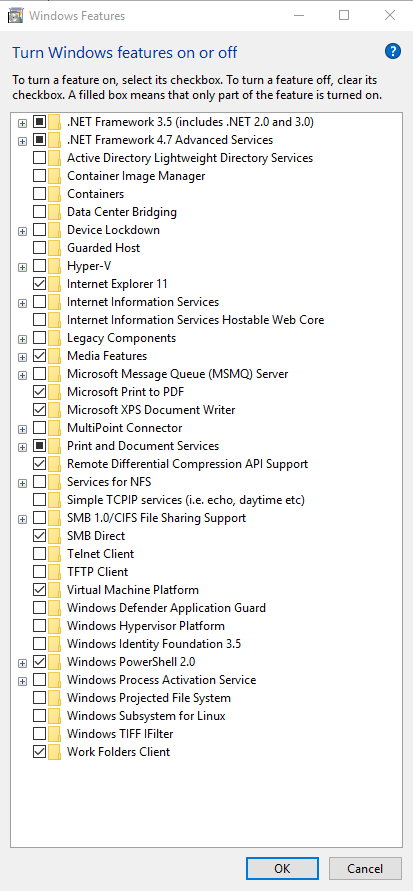413x891 pixels.
Task: Check the TFTP Client checkbox
Action: (x=39, y=572)
